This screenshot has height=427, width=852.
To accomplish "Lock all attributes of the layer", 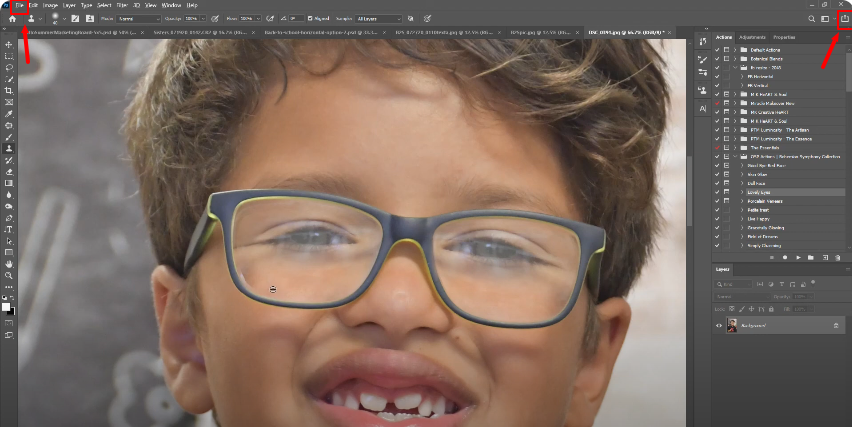I will pos(771,309).
